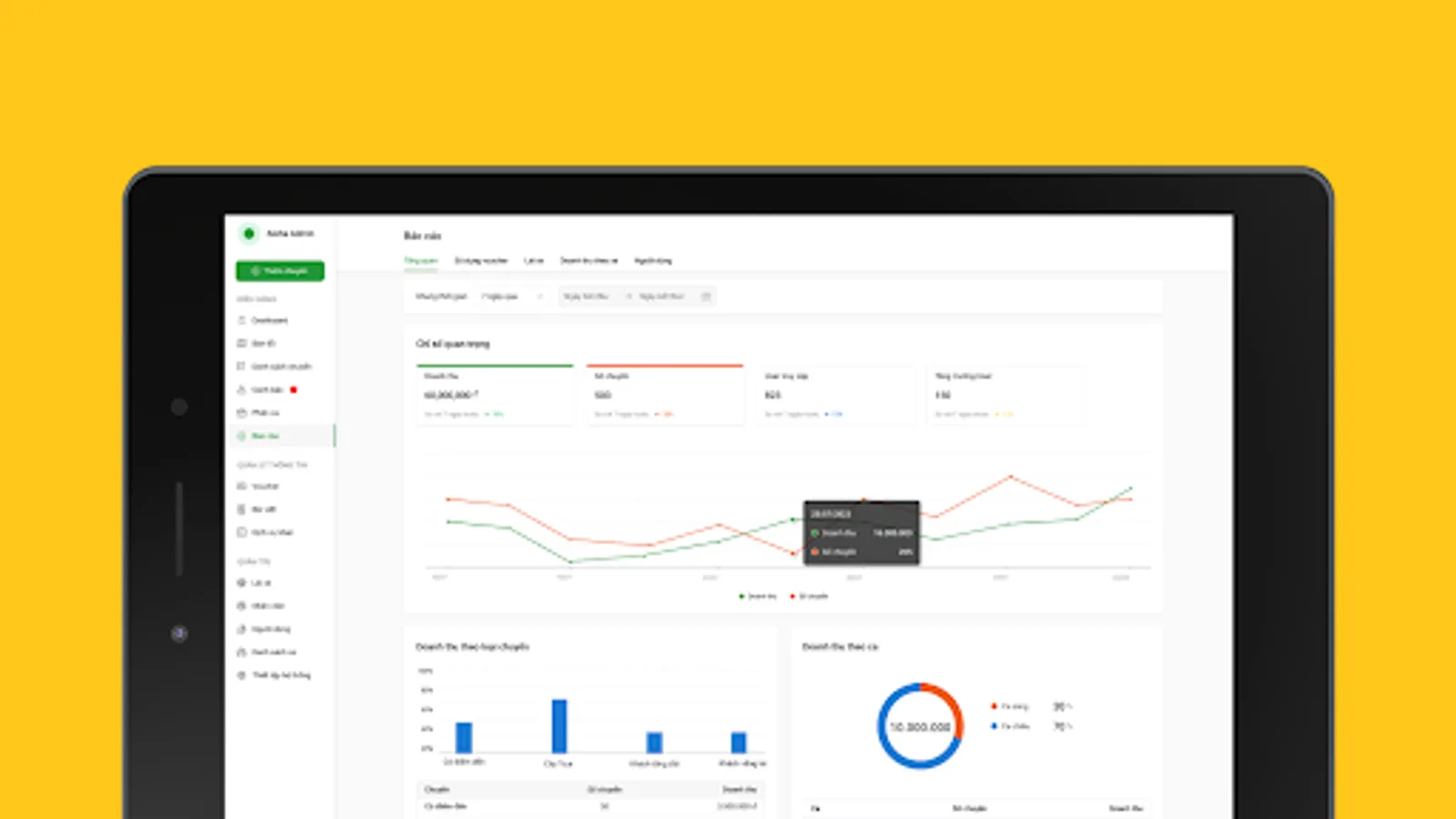The image size is (1456, 819).
Task: Toggle the red Số chuyến series in the line chart legend
Action: [809, 596]
